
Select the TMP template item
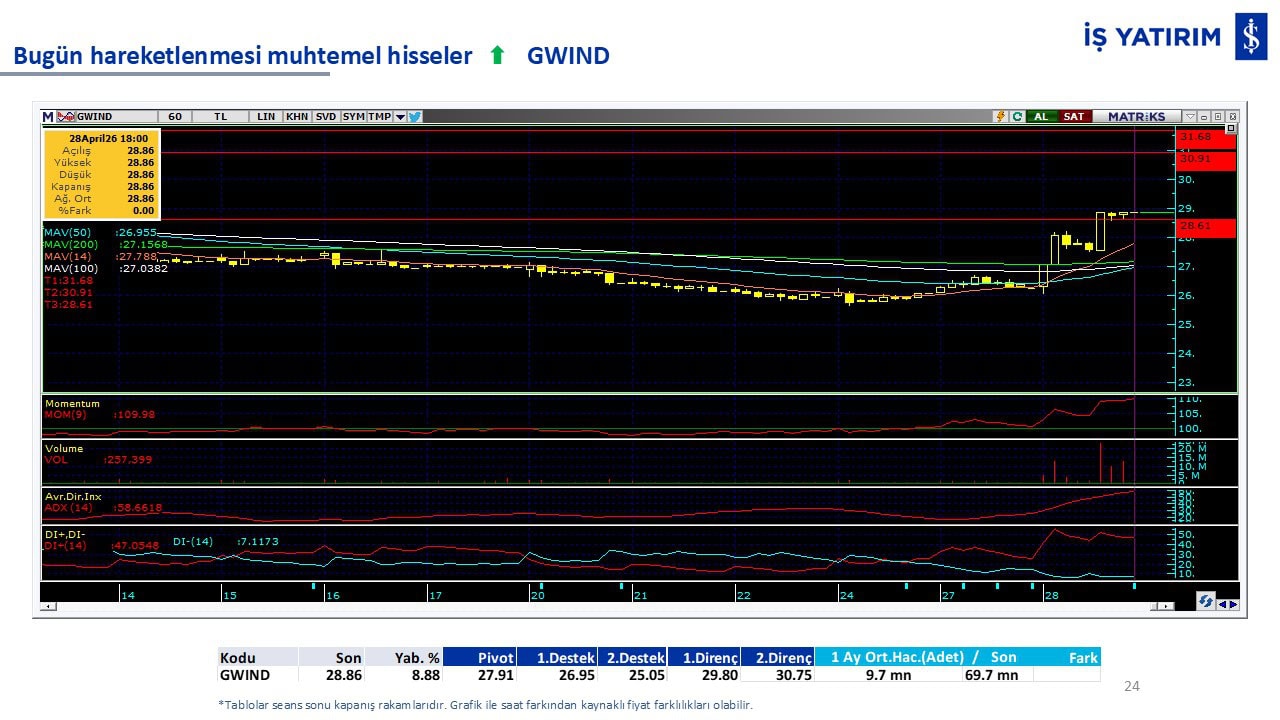tap(379, 117)
